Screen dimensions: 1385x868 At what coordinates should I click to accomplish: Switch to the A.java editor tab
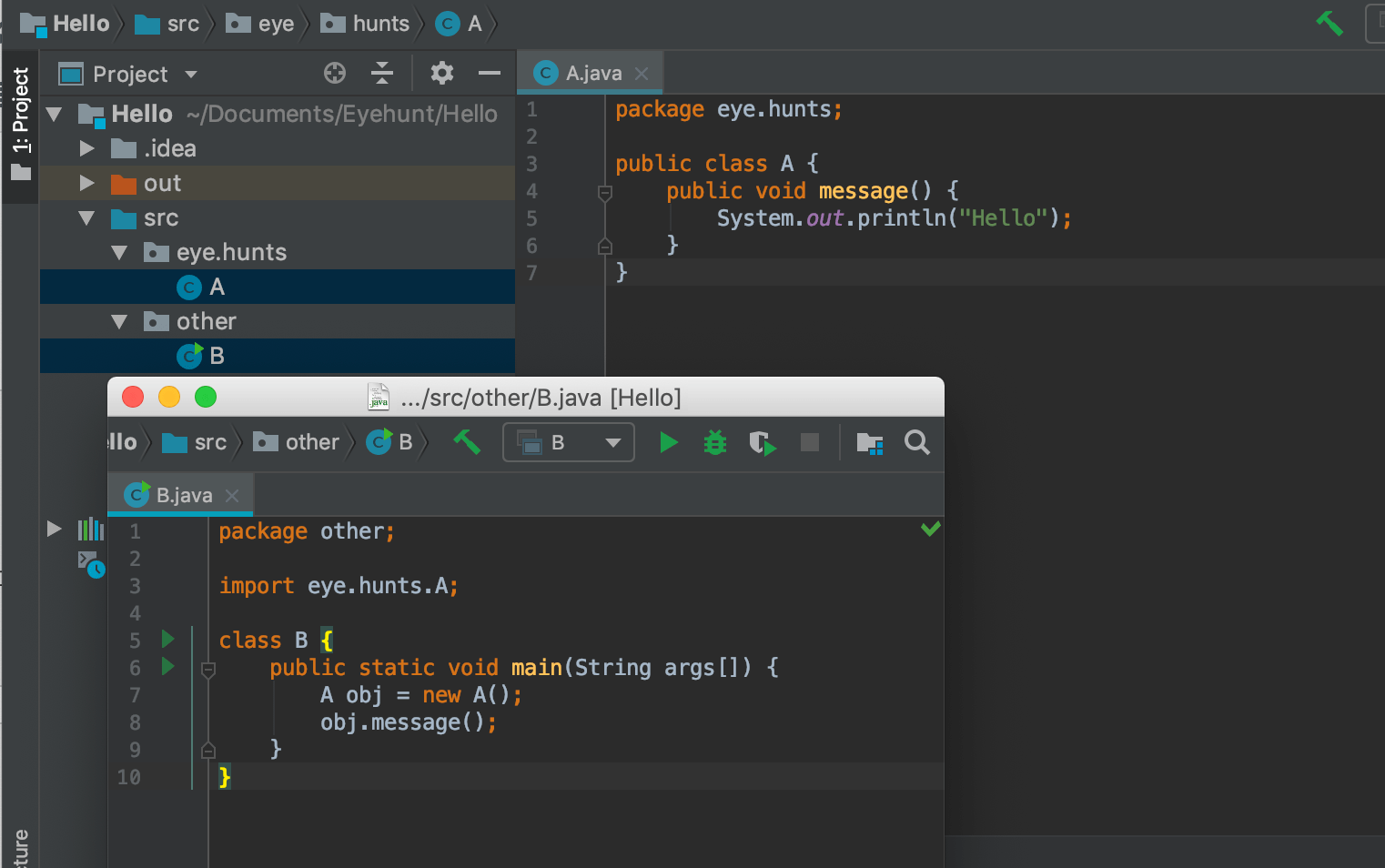590,73
